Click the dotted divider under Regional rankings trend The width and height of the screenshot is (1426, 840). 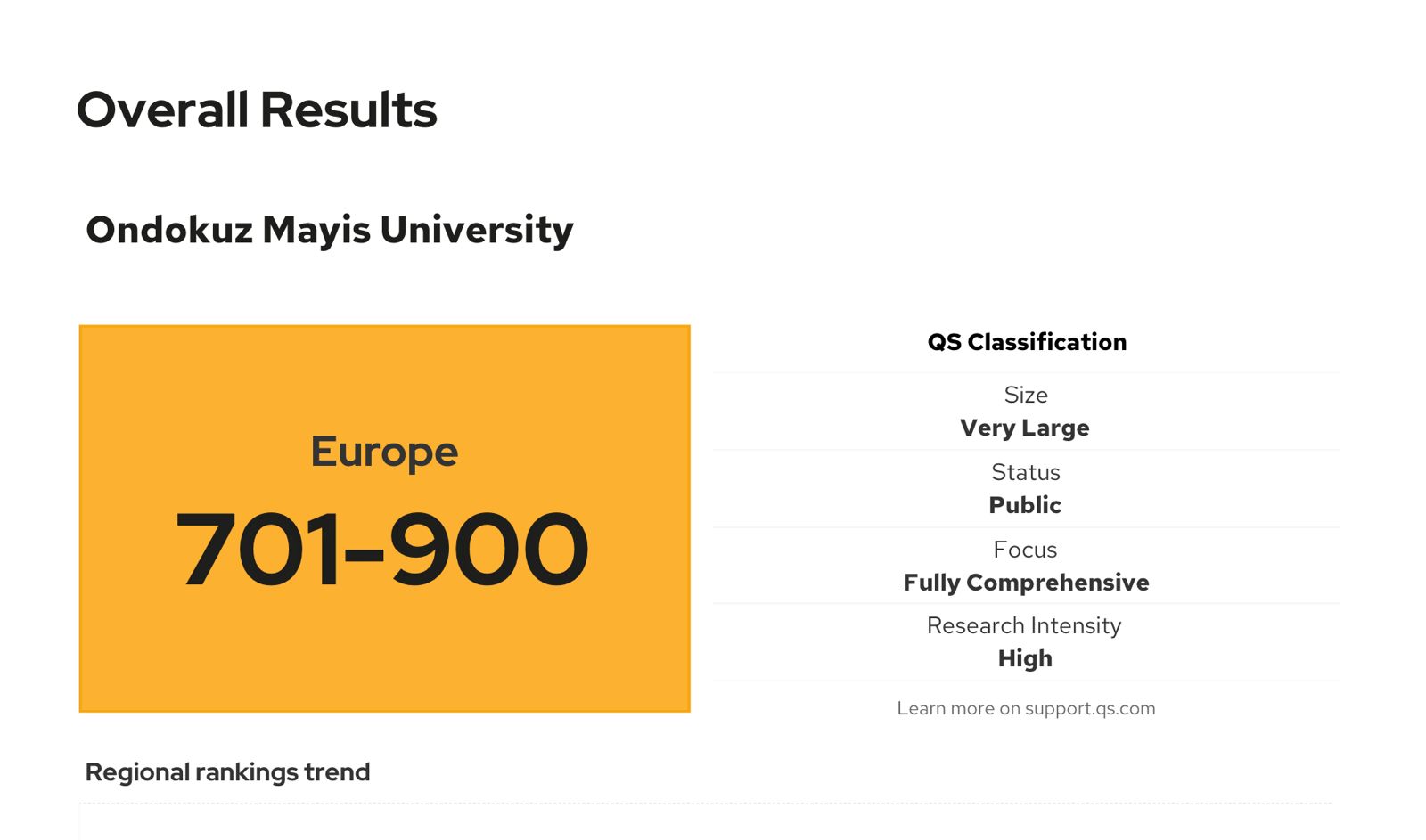[704, 803]
